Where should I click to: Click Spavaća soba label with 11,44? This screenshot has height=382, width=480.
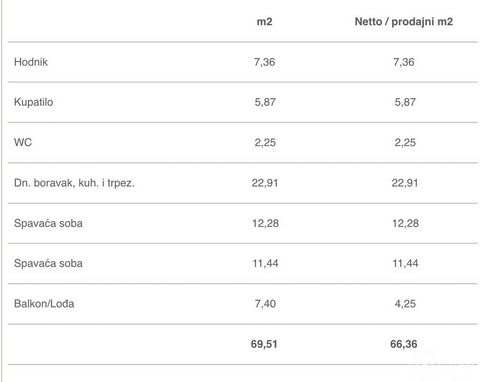48,264
